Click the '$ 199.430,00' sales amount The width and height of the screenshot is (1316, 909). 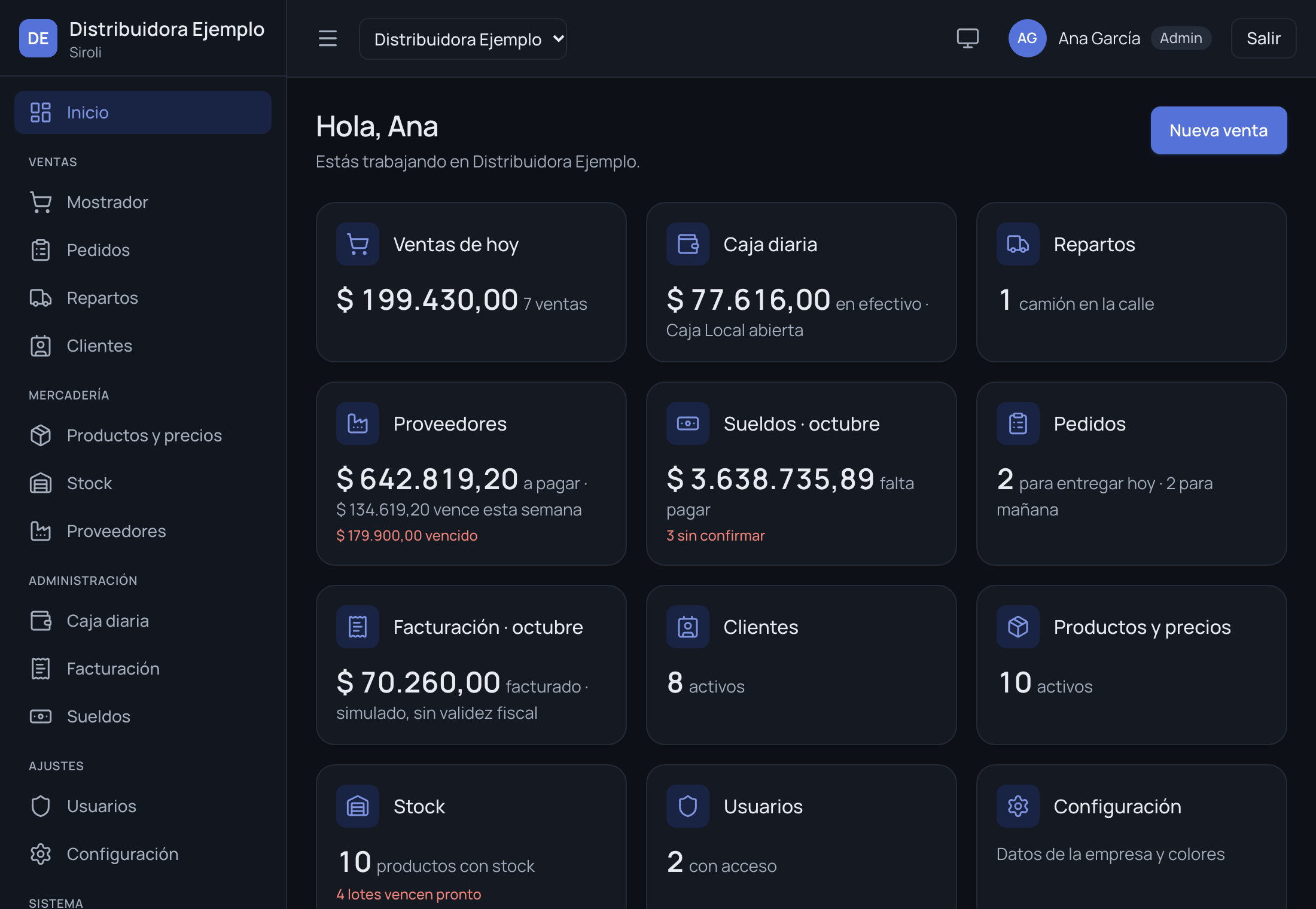tap(427, 300)
